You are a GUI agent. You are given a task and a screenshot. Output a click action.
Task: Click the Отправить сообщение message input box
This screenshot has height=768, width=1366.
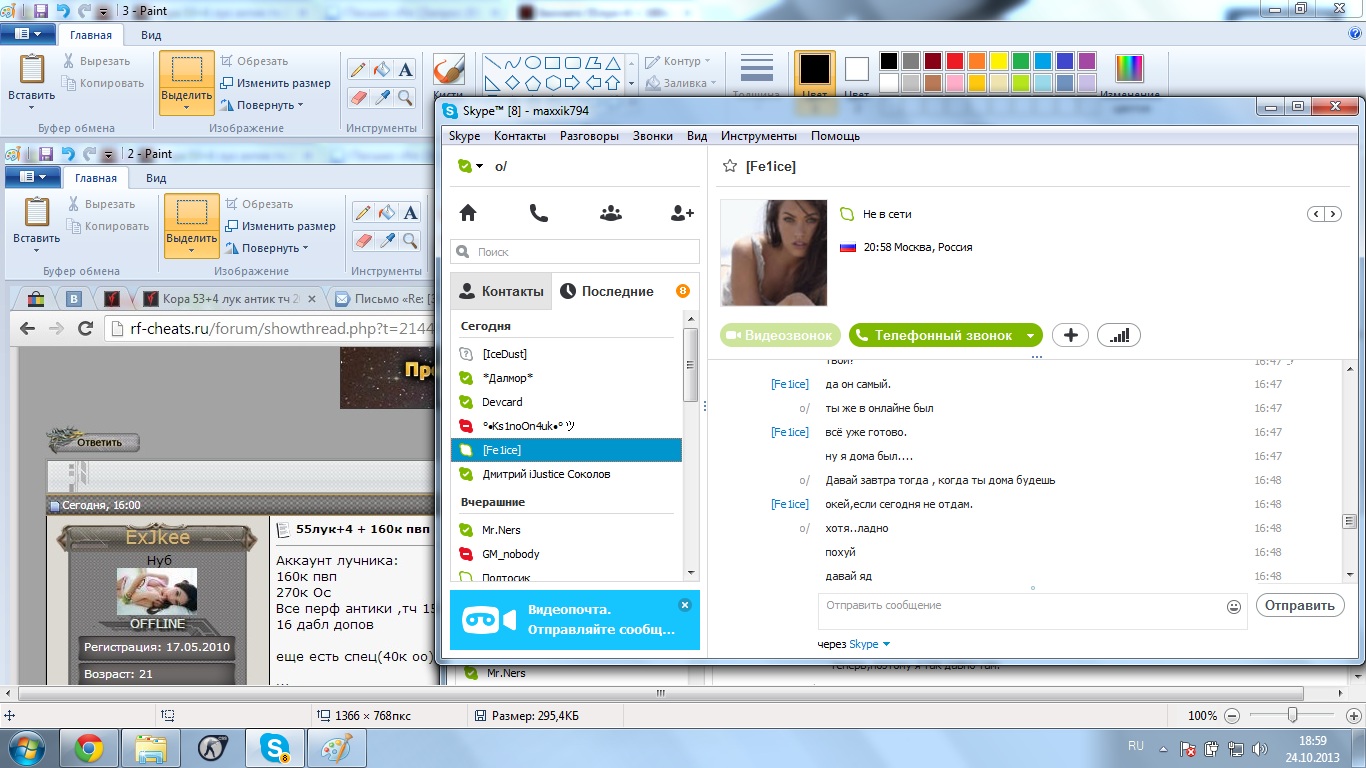(x=1032, y=611)
